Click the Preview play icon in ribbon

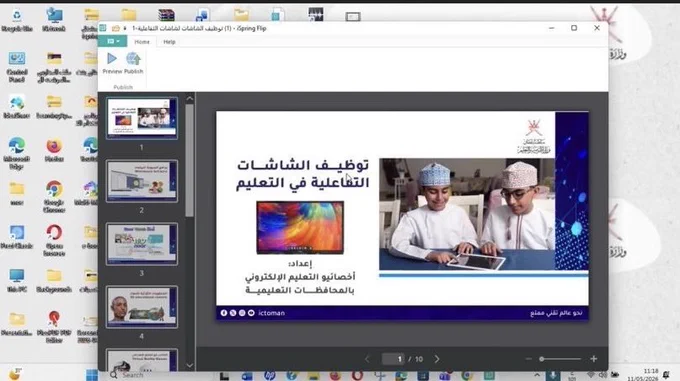[112, 59]
